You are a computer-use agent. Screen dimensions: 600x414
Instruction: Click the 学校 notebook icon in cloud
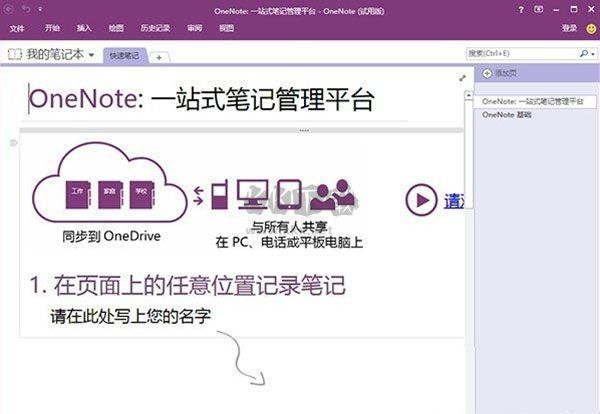[x=142, y=195]
